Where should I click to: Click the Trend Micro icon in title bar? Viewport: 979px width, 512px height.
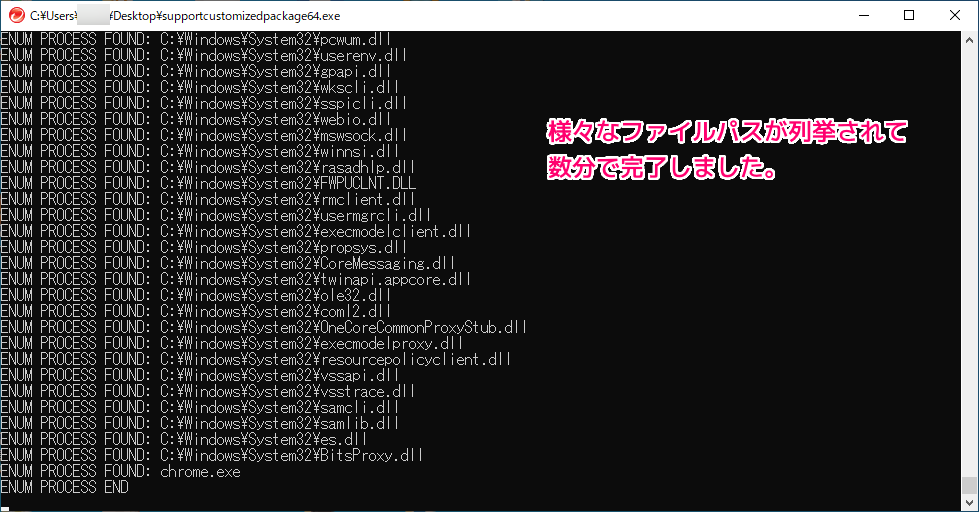(17, 15)
